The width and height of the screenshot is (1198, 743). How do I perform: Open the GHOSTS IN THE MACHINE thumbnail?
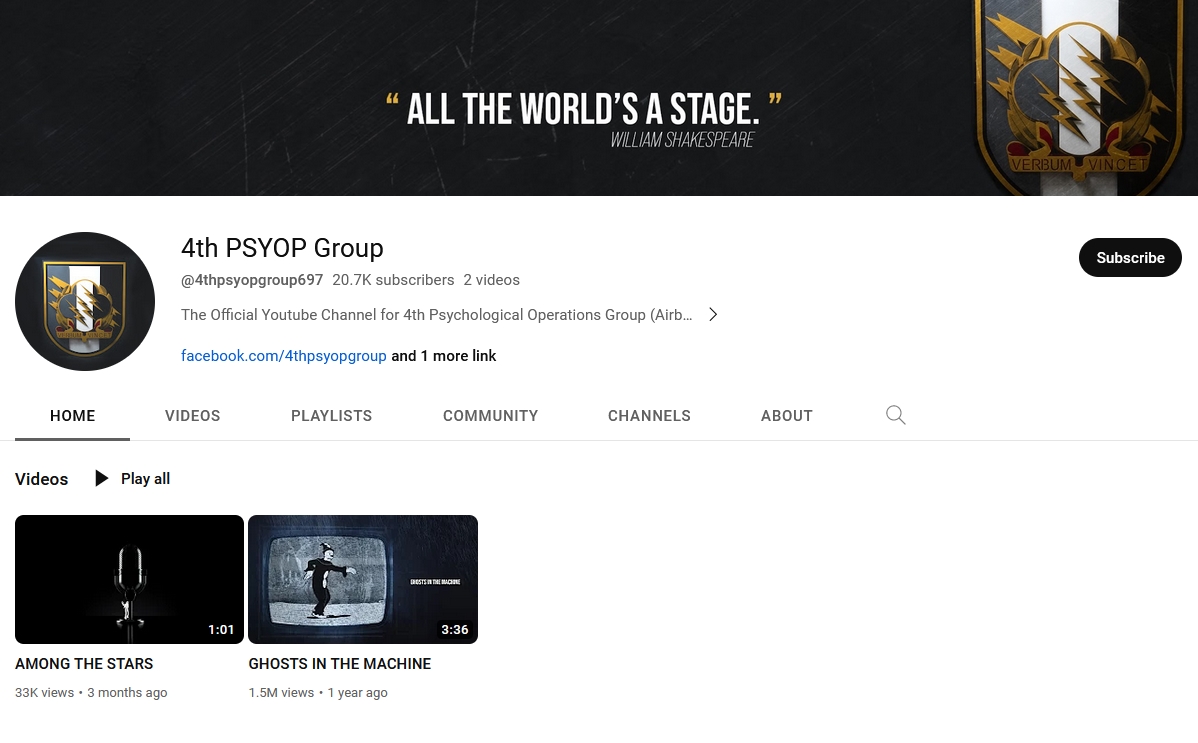(363, 579)
